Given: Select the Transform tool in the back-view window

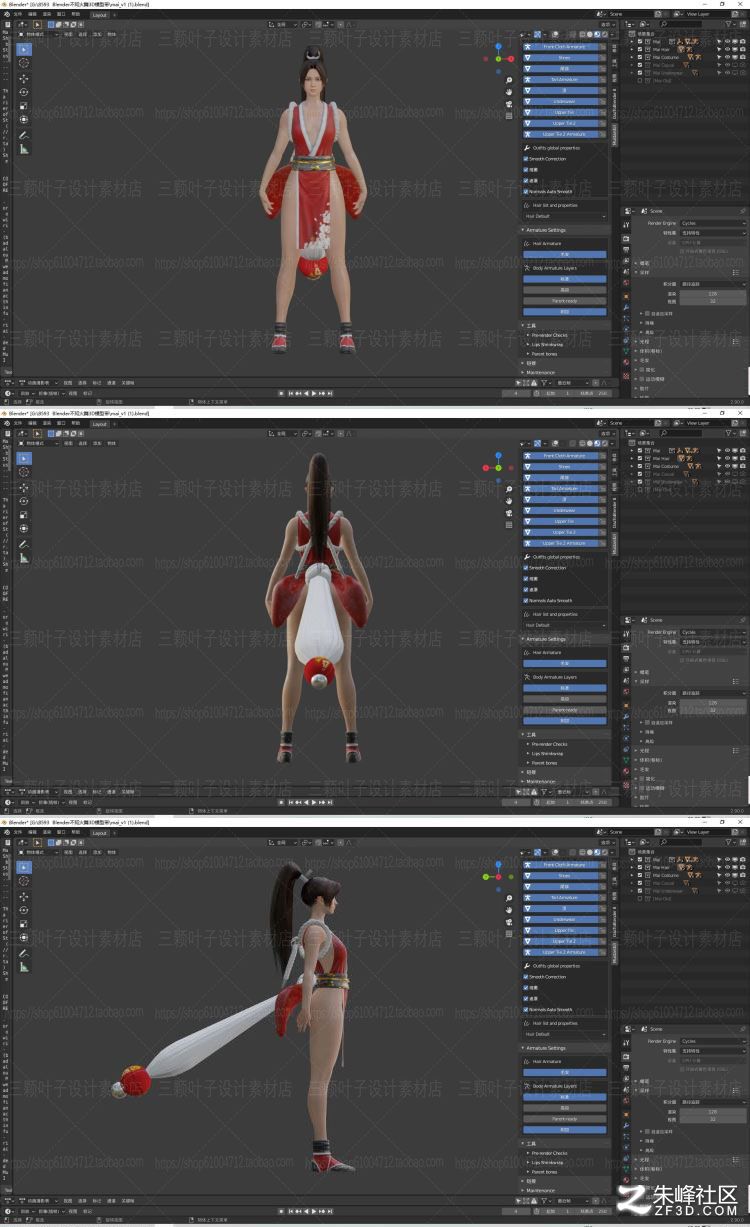Looking at the screenshot, I should (x=24, y=529).
